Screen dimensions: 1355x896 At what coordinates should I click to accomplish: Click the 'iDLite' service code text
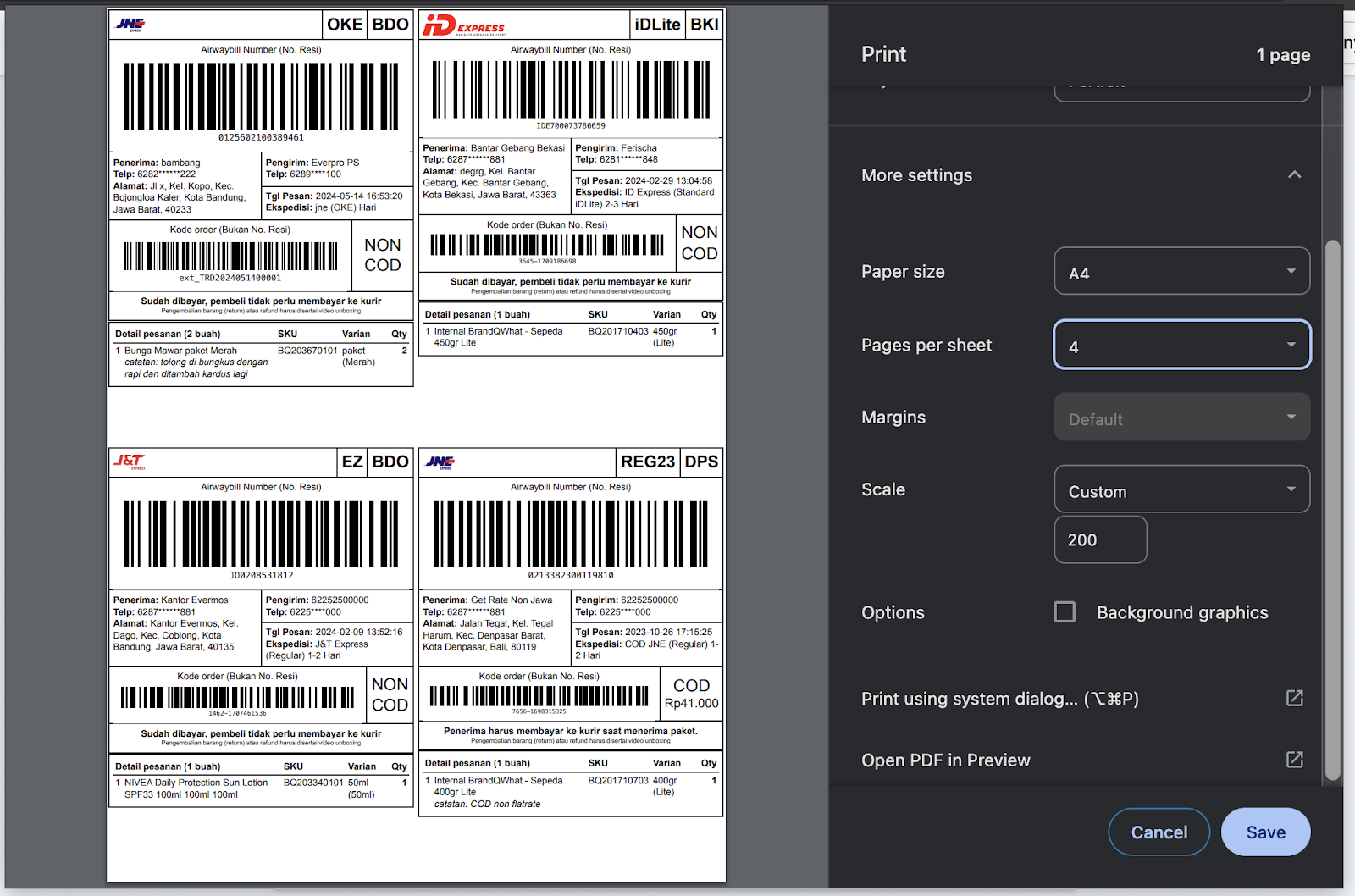tap(657, 25)
